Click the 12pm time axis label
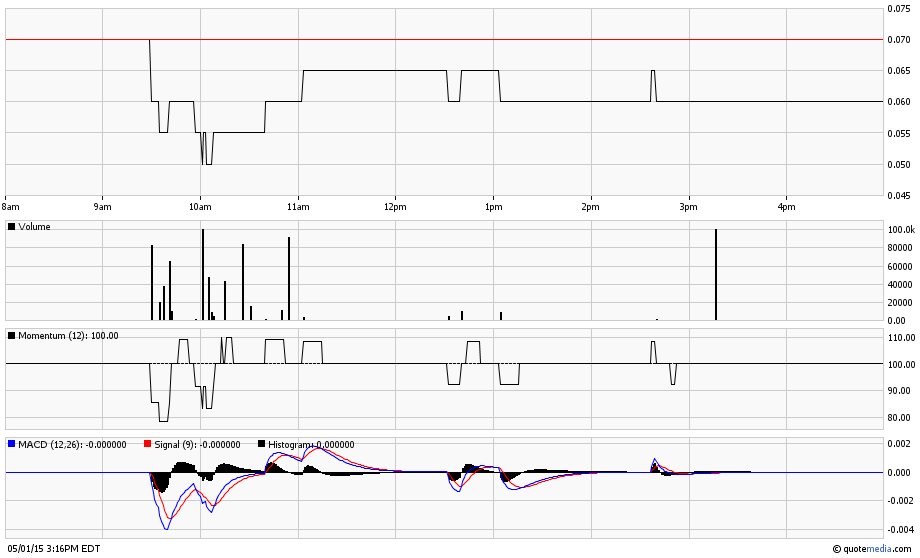This screenshot has width=920, height=558. [395, 207]
